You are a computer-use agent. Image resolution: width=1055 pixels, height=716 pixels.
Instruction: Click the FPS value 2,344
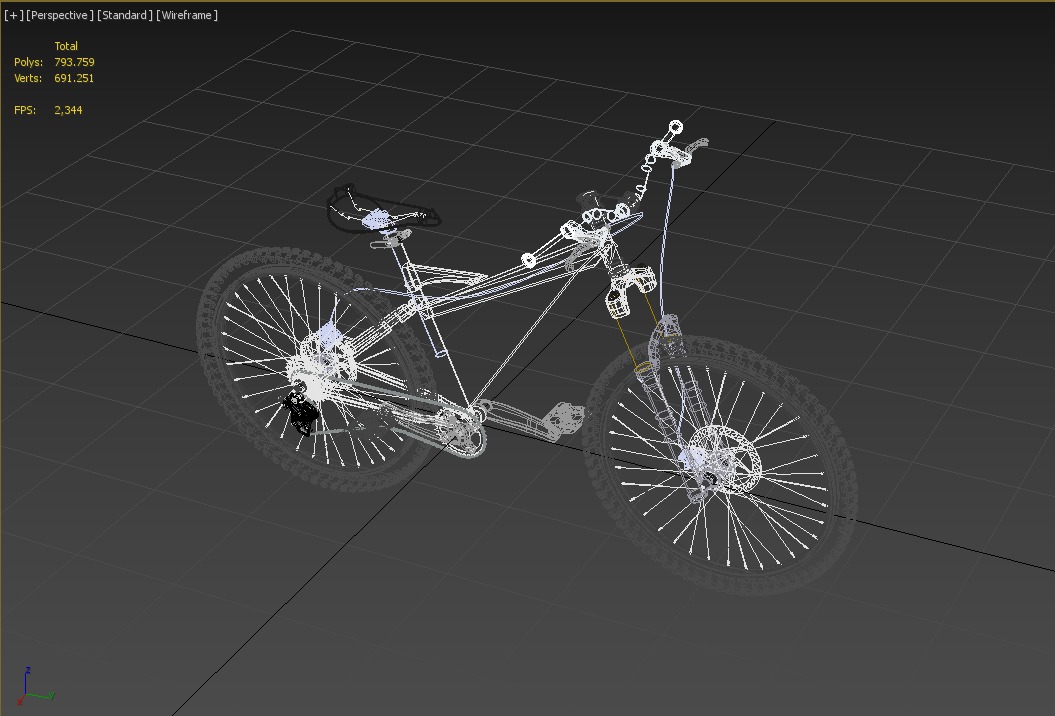tap(68, 110)
